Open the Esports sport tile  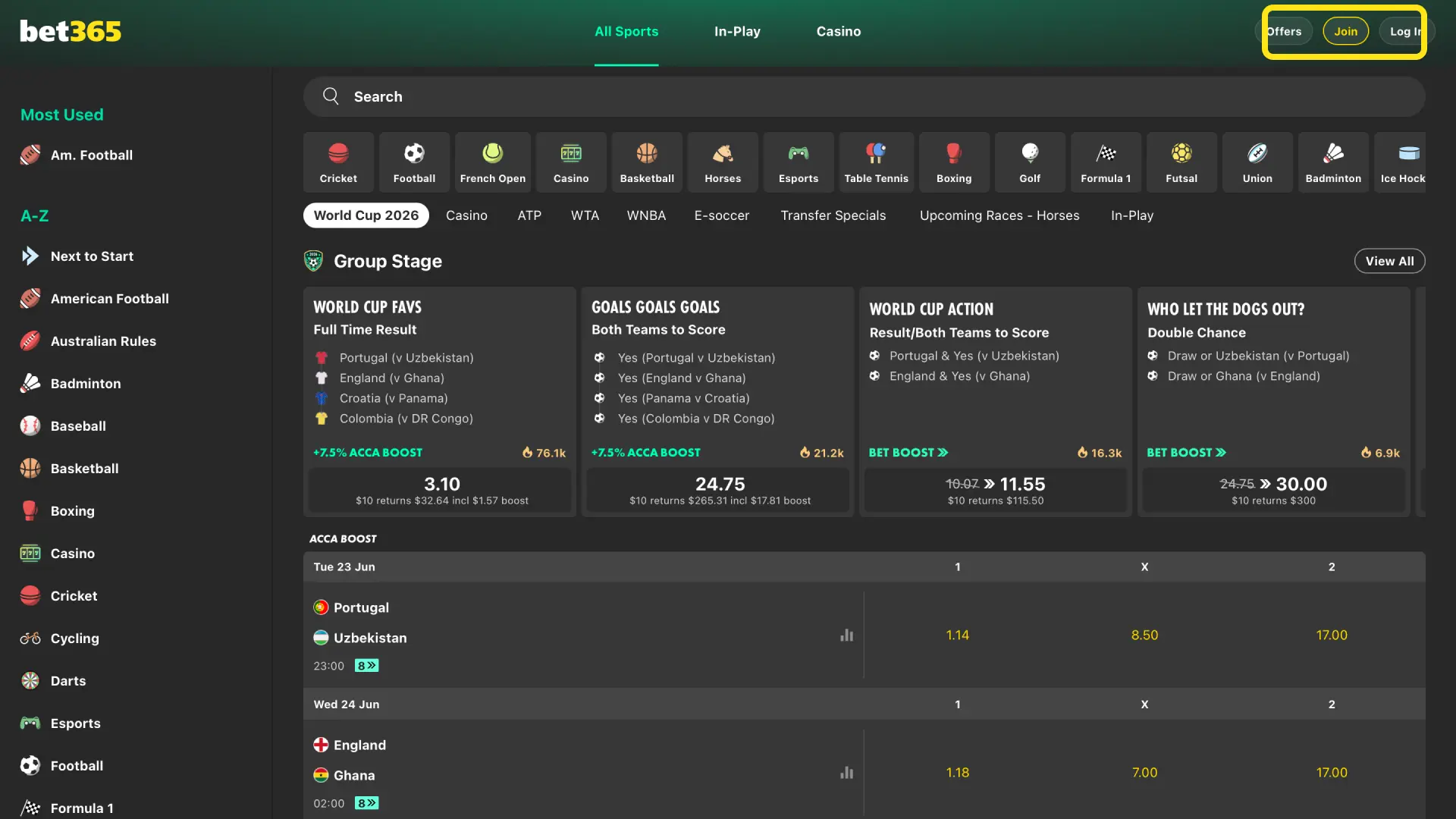click(799, 162)
